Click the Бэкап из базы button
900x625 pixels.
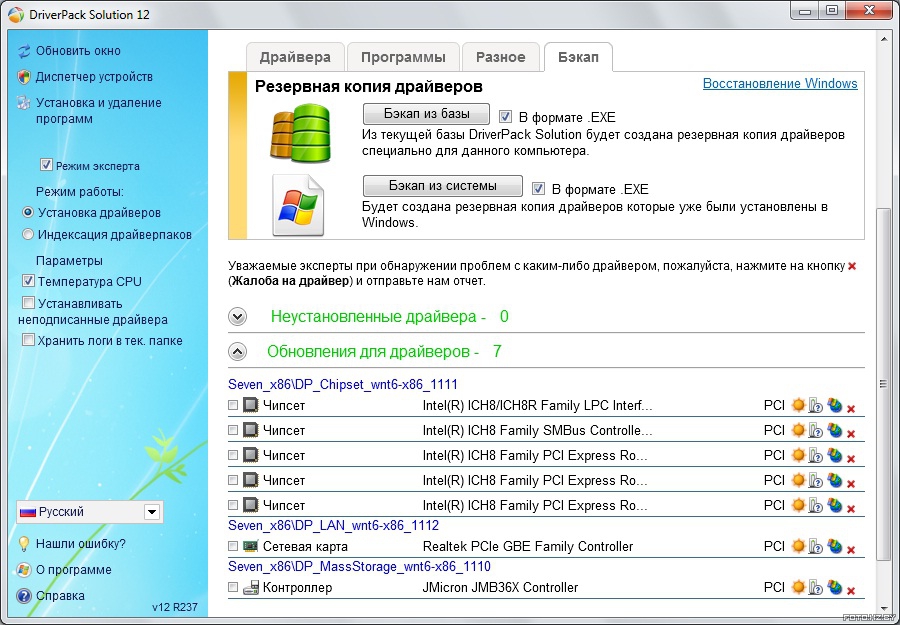coord(426,114)
